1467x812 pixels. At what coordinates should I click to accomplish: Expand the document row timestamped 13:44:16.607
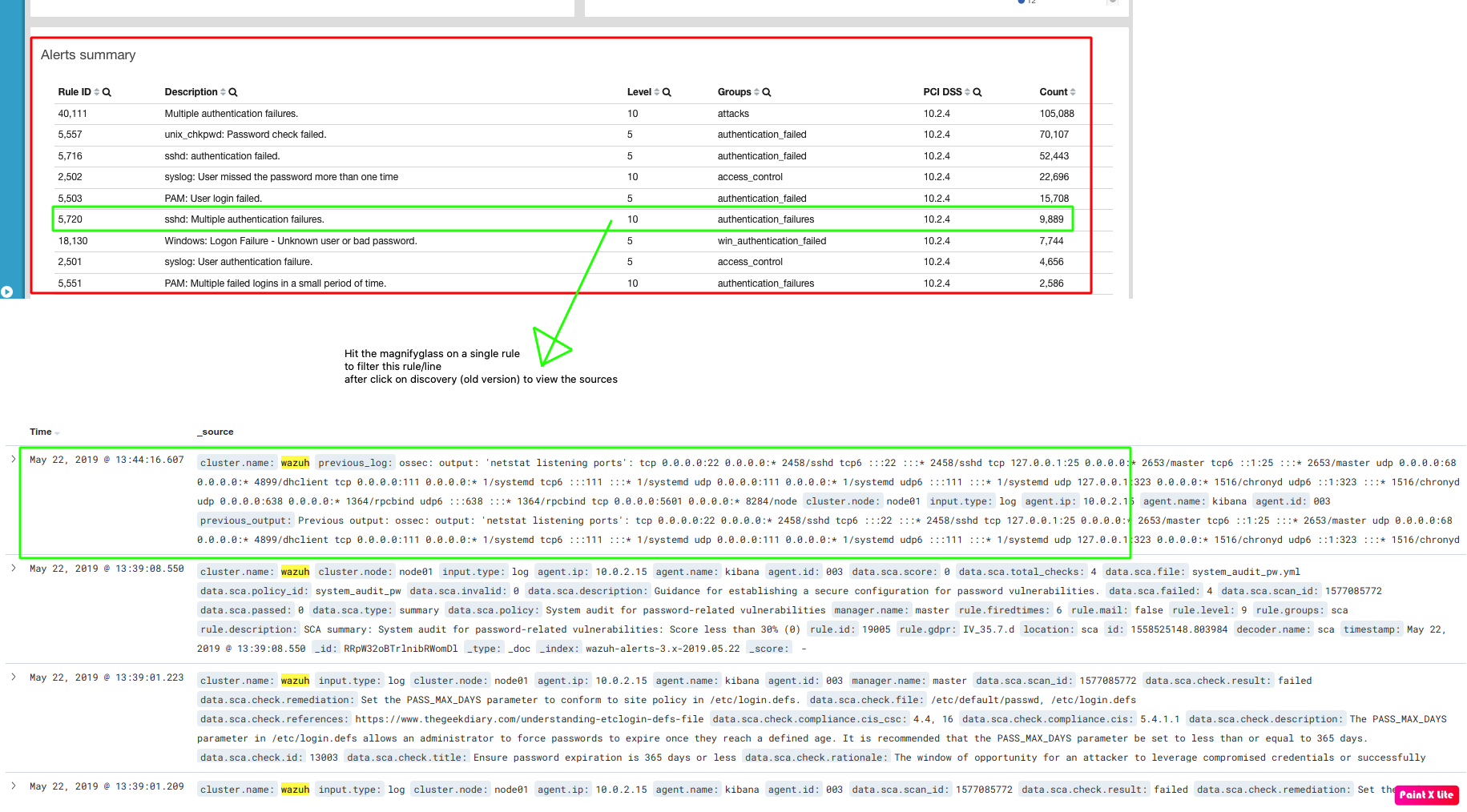point(13,458)
